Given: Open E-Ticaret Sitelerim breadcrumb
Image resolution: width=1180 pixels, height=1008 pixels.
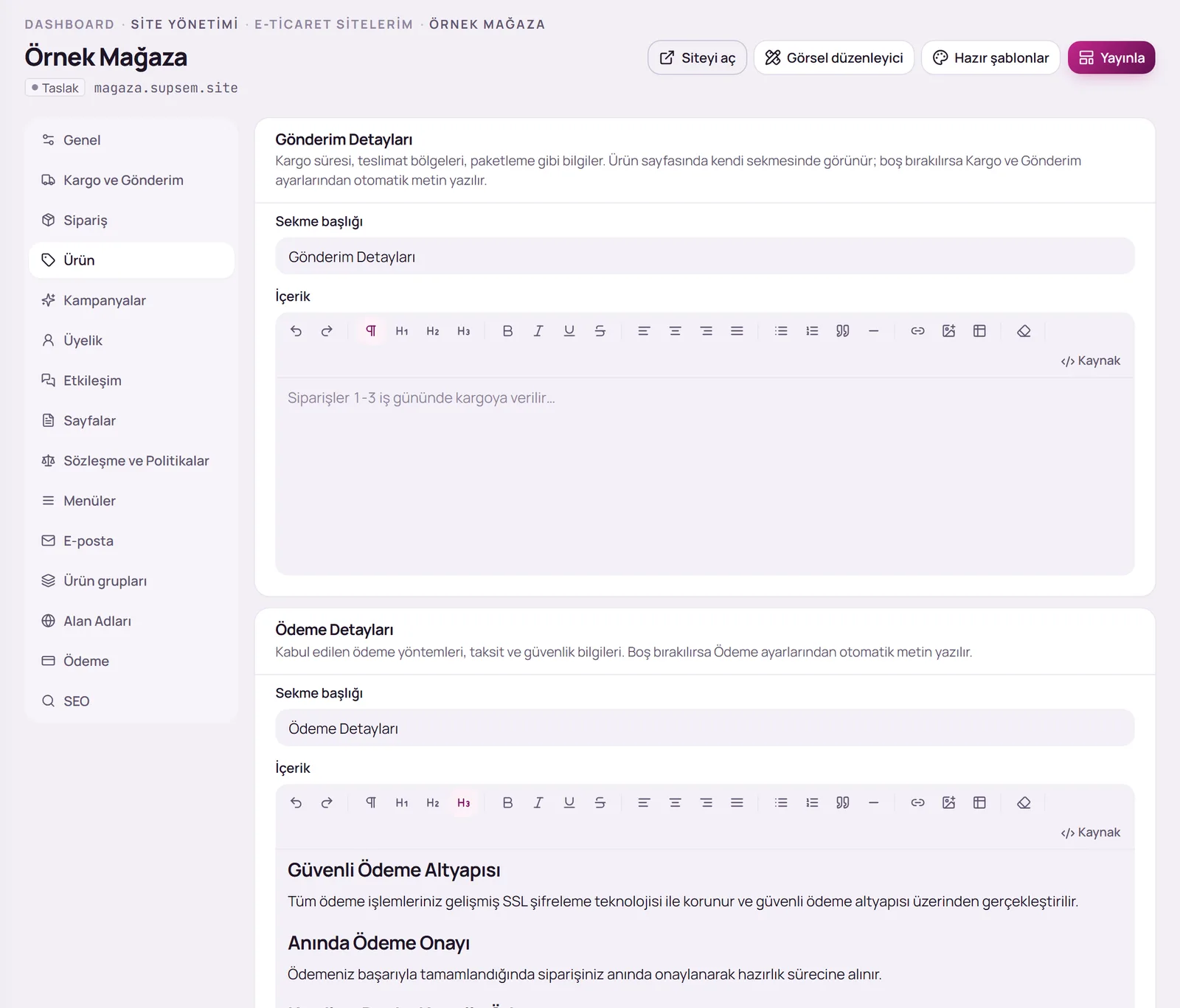Looking at the screenshot, I should tap(333, 24).
